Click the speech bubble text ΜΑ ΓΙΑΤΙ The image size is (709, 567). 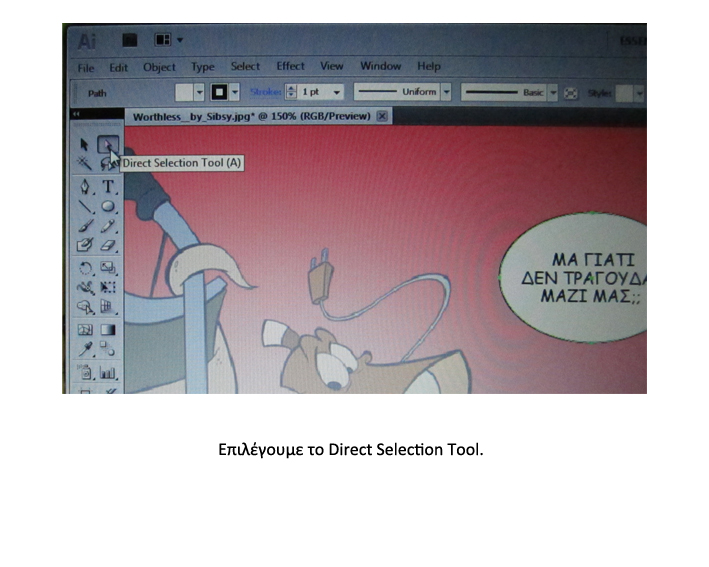pyautogui.click(x=593, y=260)
